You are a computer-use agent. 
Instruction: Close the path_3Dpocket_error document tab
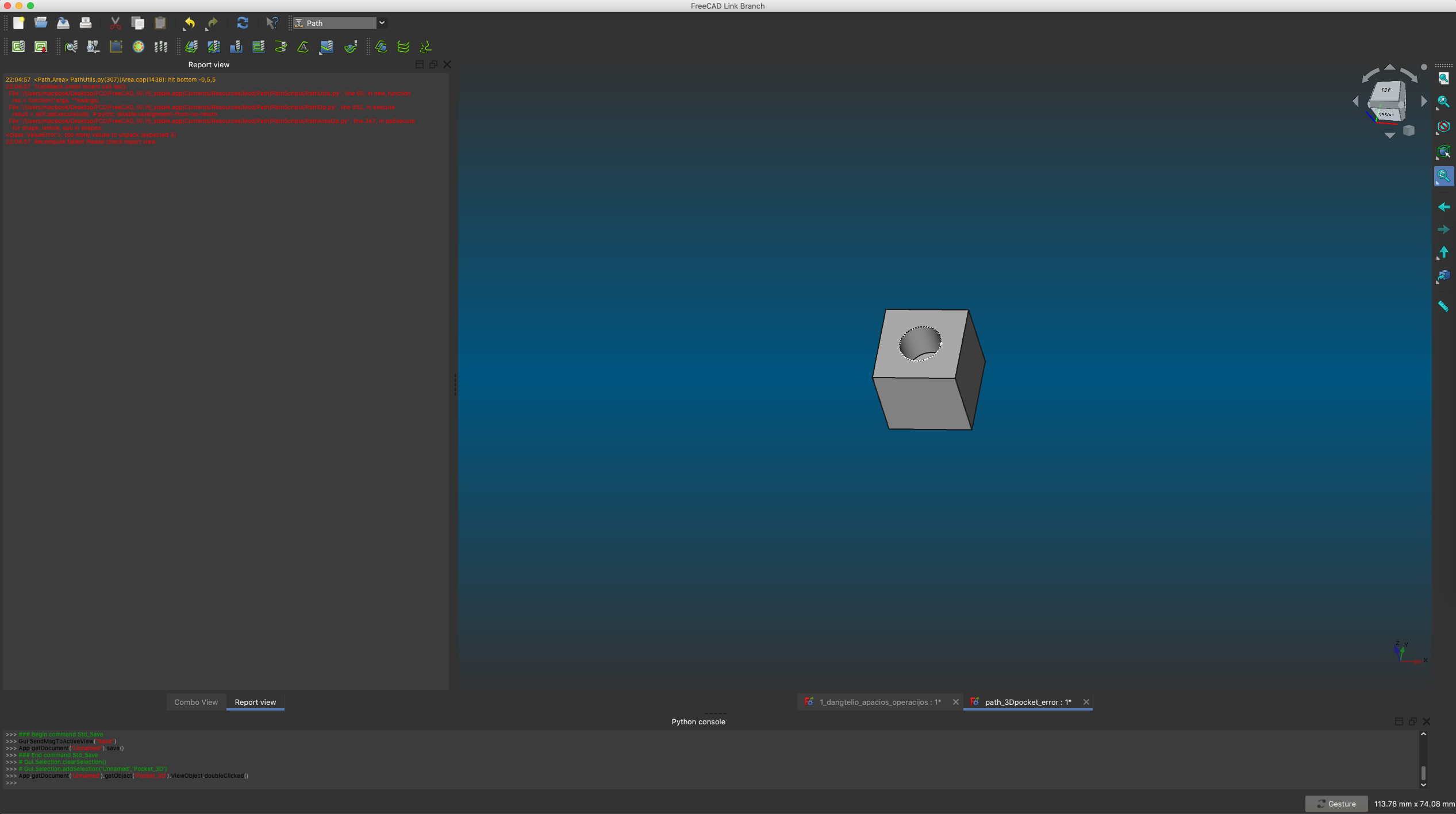point(1086,702)
